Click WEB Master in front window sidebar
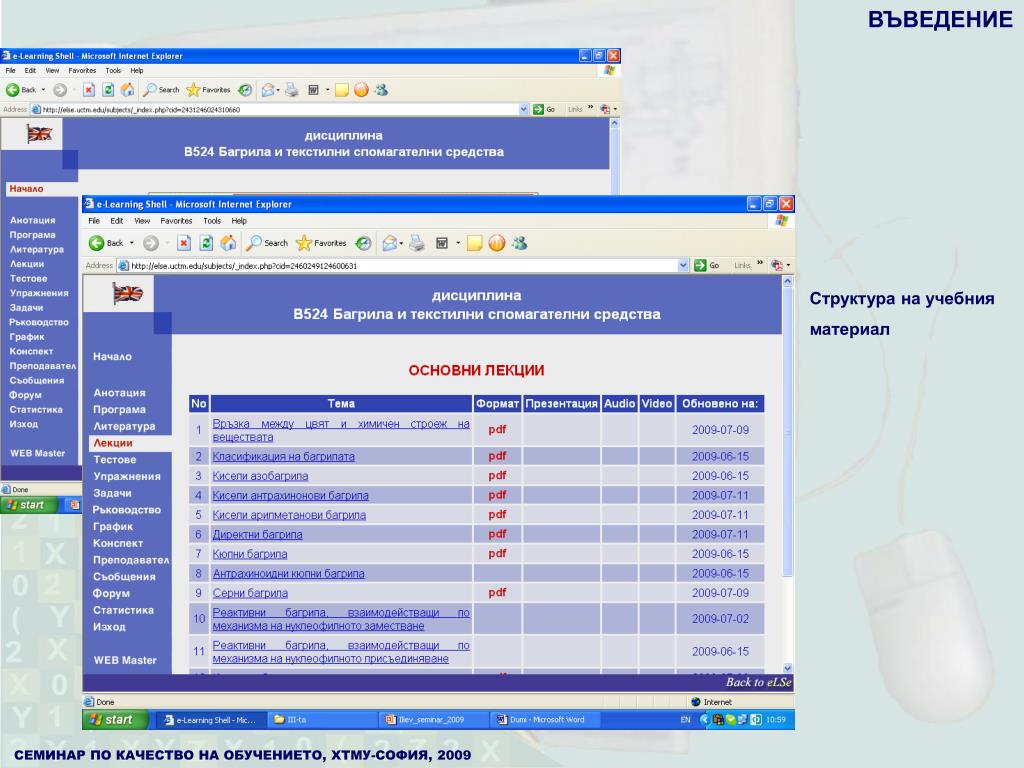The height and width of the screenshot is (768, 1024). [125, 660]
